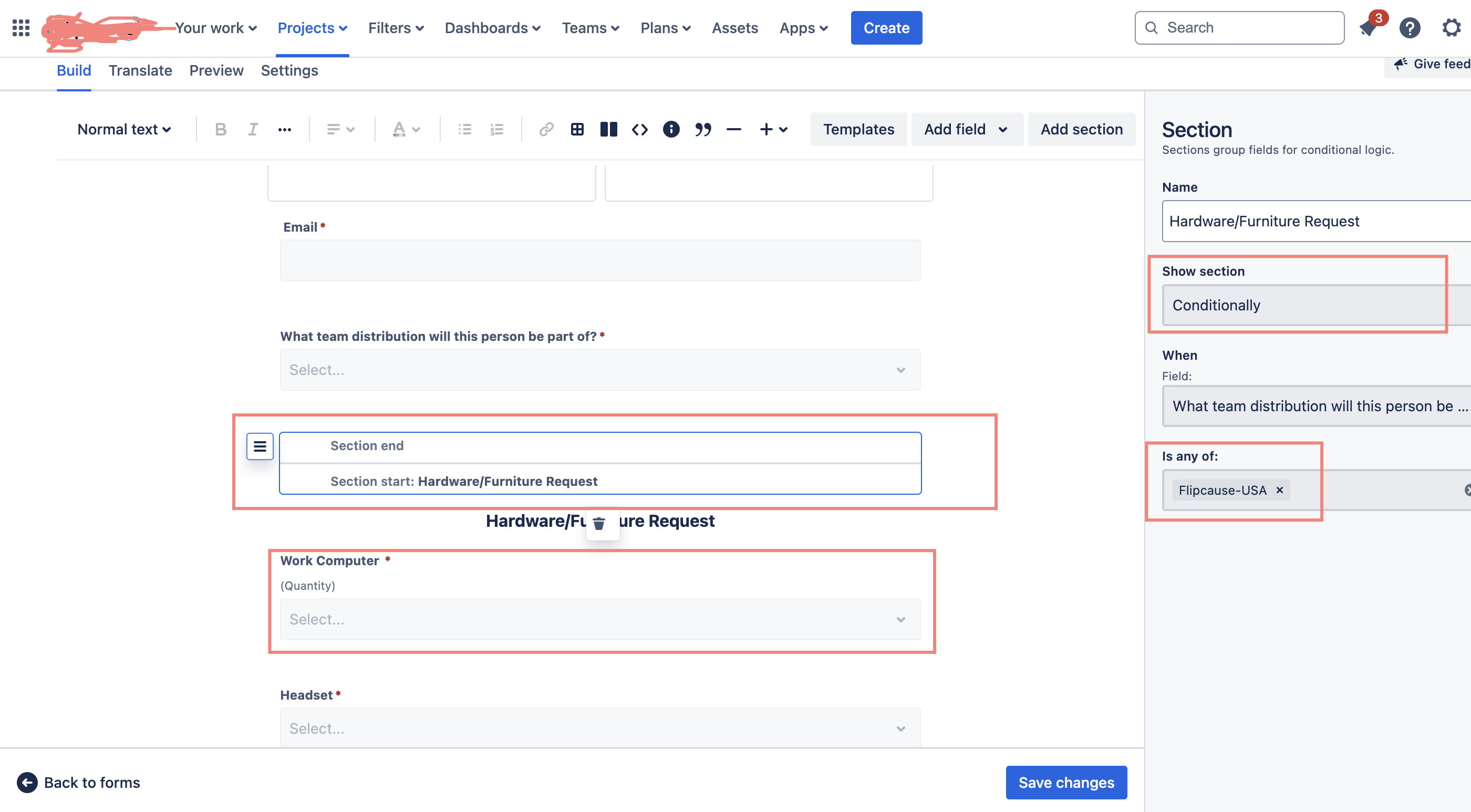Viewport: 1471px width, 812px height.
Task: Open the notifications bell
Action: pyautogui.click(x=1368, y=28)
